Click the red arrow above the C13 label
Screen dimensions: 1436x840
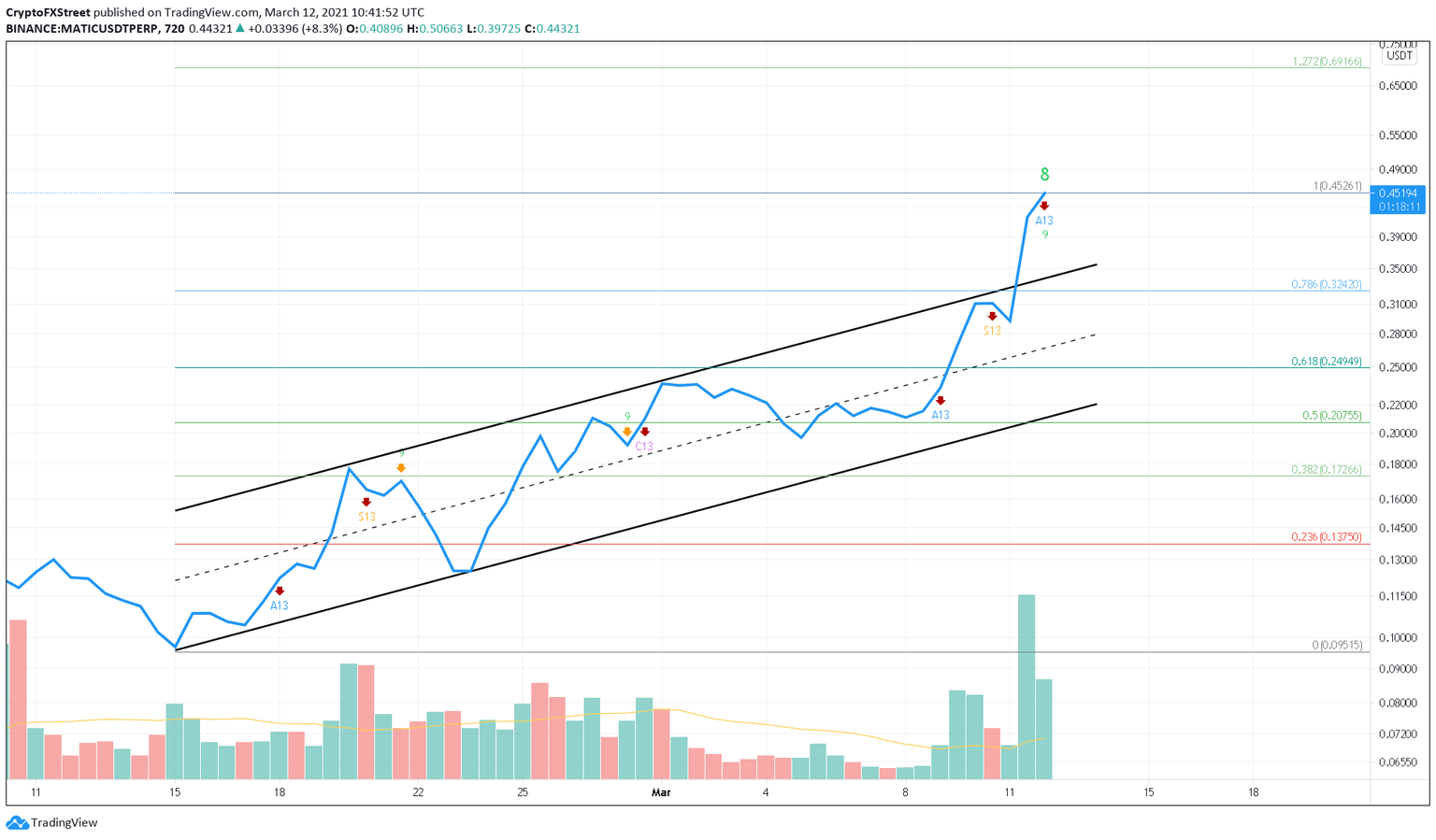pyautogui.click(x=644, y=432)
